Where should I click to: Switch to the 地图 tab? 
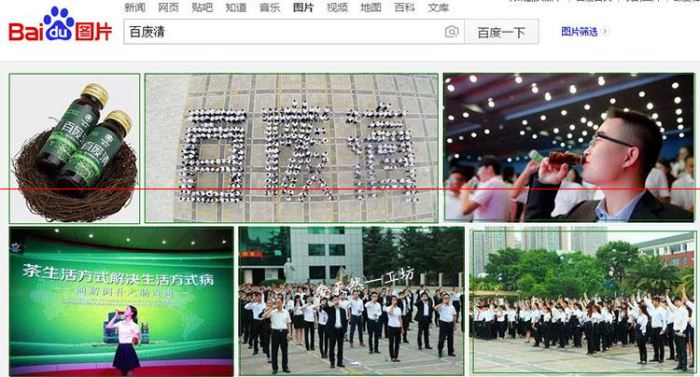(x=371, y=7)
